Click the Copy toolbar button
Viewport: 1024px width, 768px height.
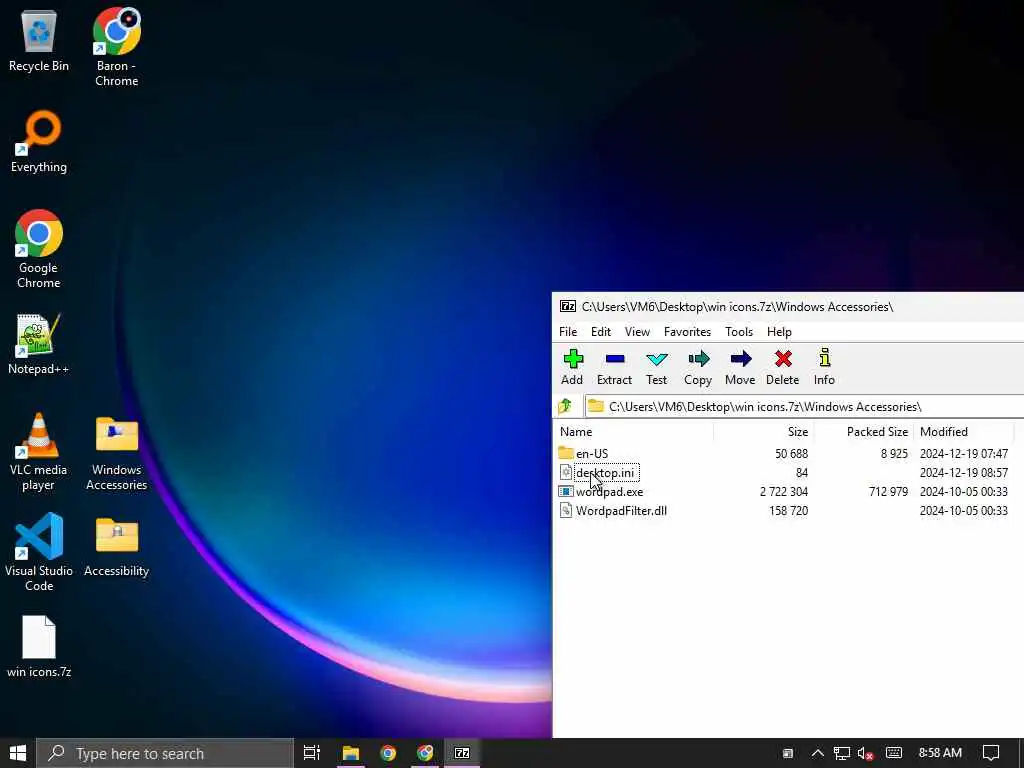pyautogui.click(x=697, y=367)
